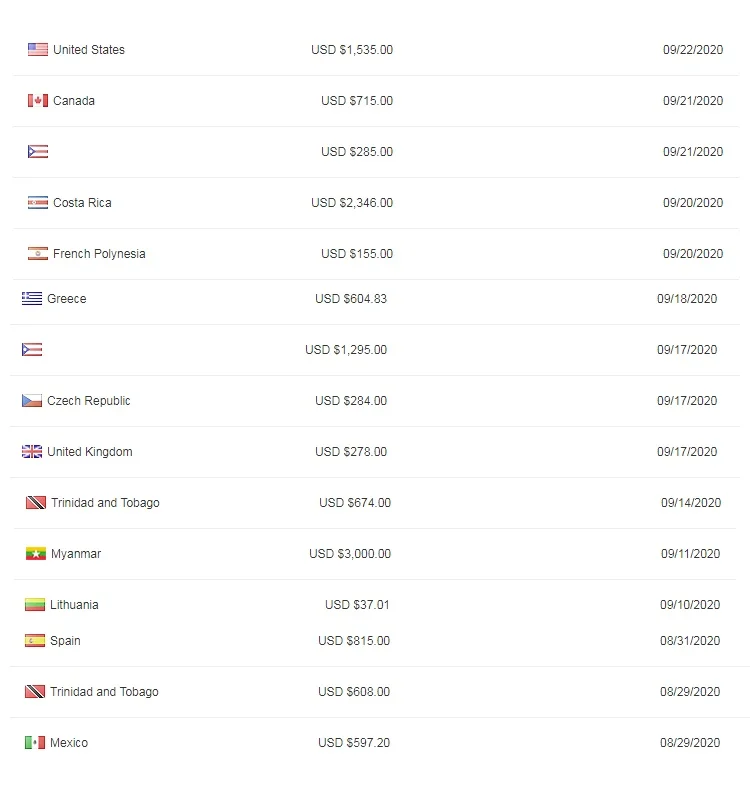Click the Costa Rica flag icon
Image resolution: width=750 pixels, height=792 pixels.
pyautogui.click(x=38, y=203)
